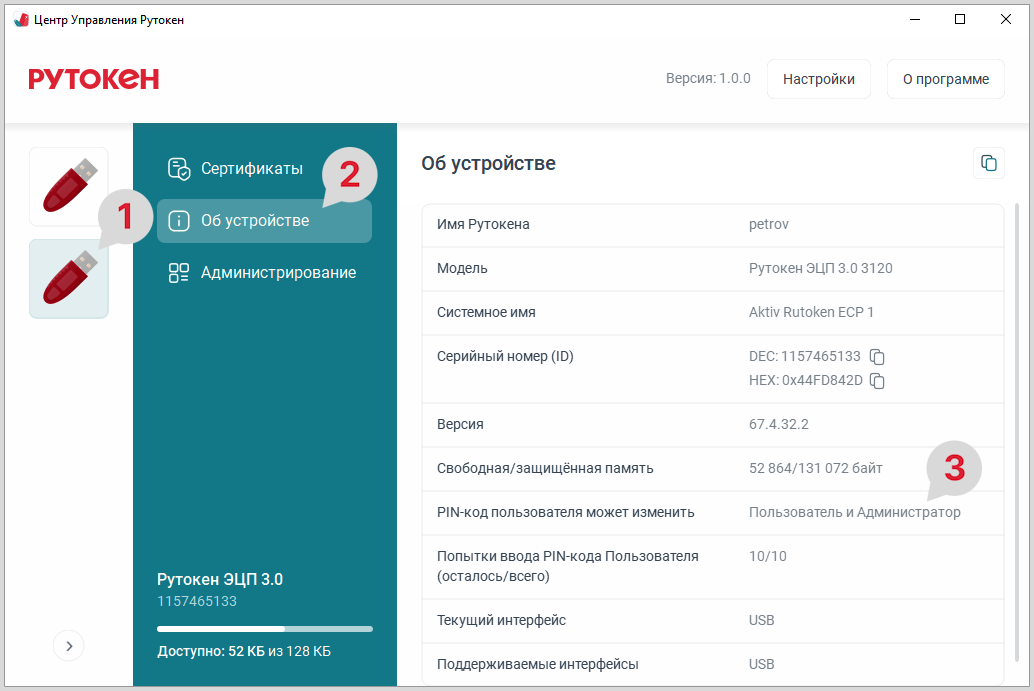Click the Администрирование grid icon
Image resolution: width=1034 pixels, height=691 pixels.
[x=179, y=273]
